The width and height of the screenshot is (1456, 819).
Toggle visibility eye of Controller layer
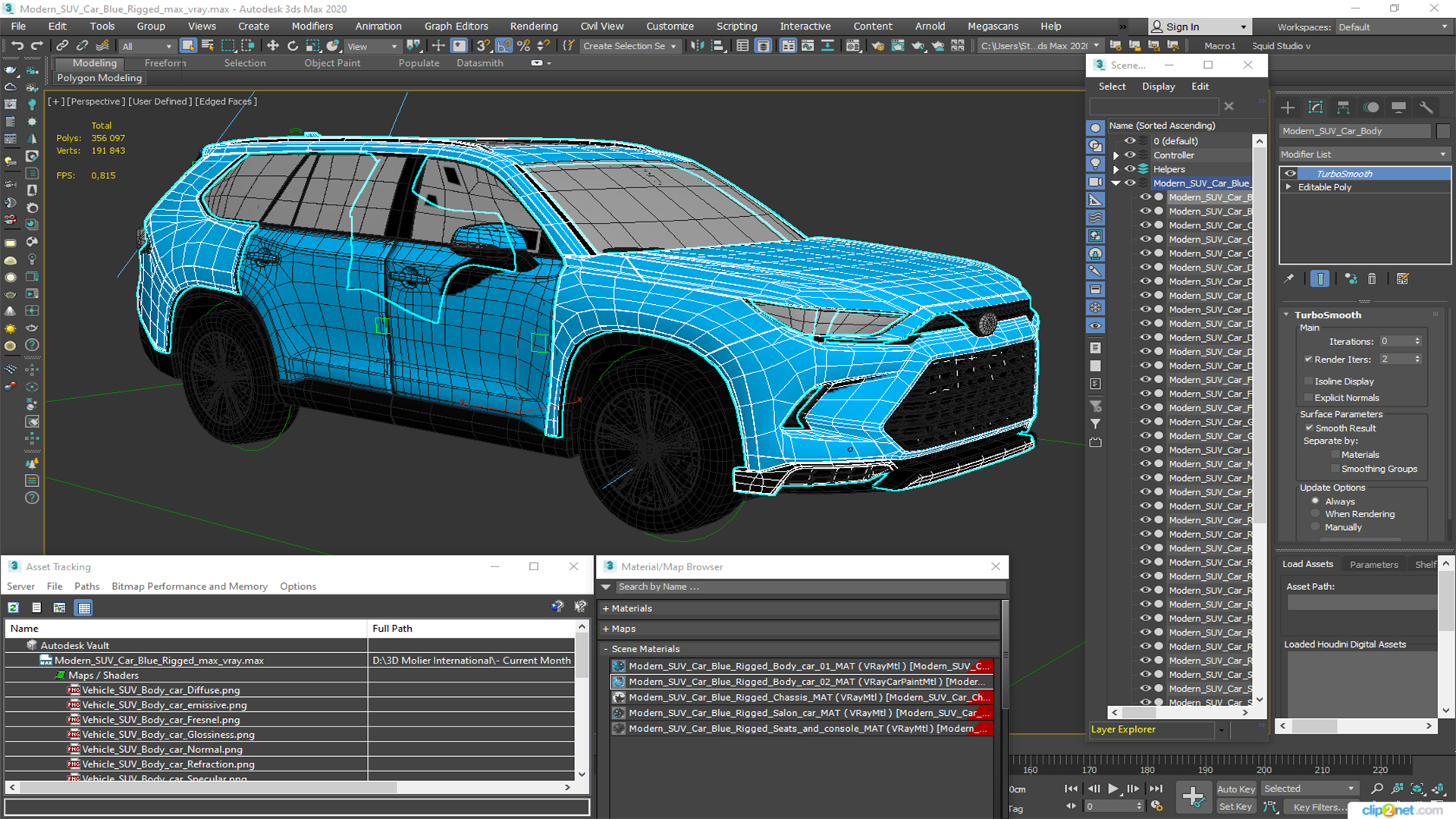1130,155
